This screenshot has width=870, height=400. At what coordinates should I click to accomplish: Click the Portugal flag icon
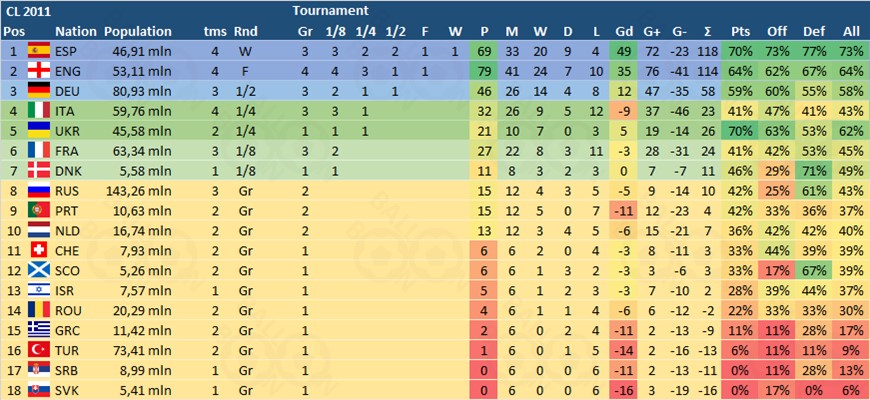pyautogui.click(x=38, y=211)
